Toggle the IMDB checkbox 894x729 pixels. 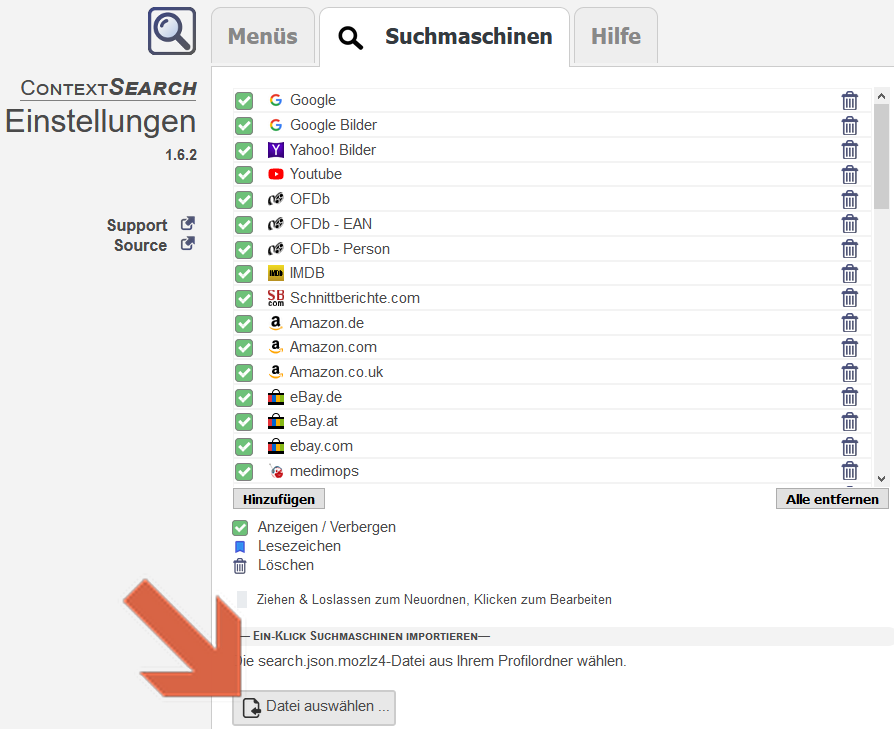244,274
